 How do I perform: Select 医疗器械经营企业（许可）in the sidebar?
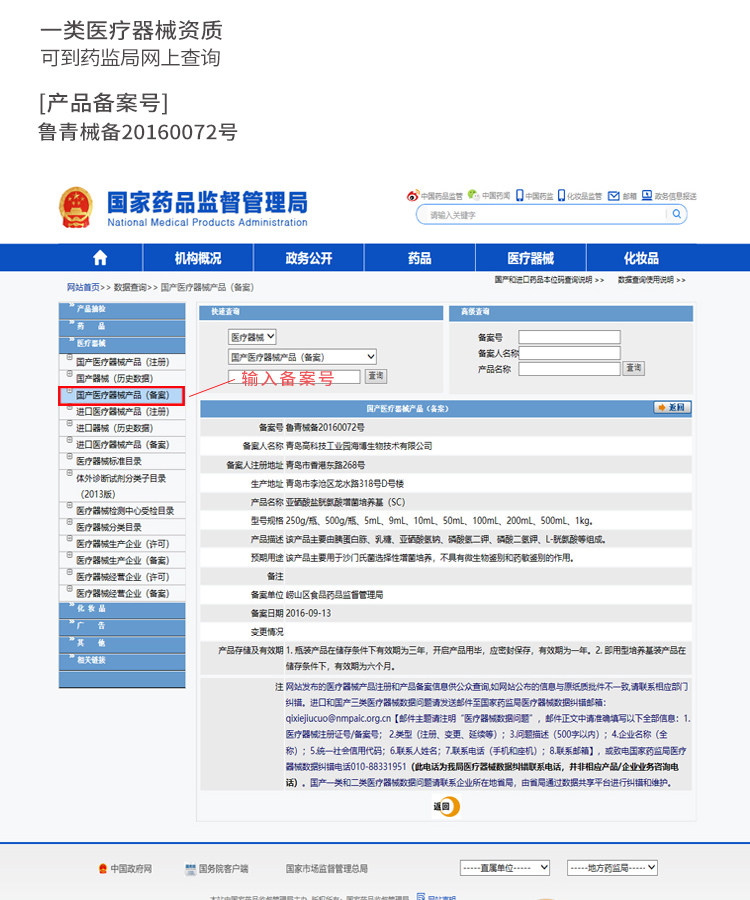tap(122, 577)
